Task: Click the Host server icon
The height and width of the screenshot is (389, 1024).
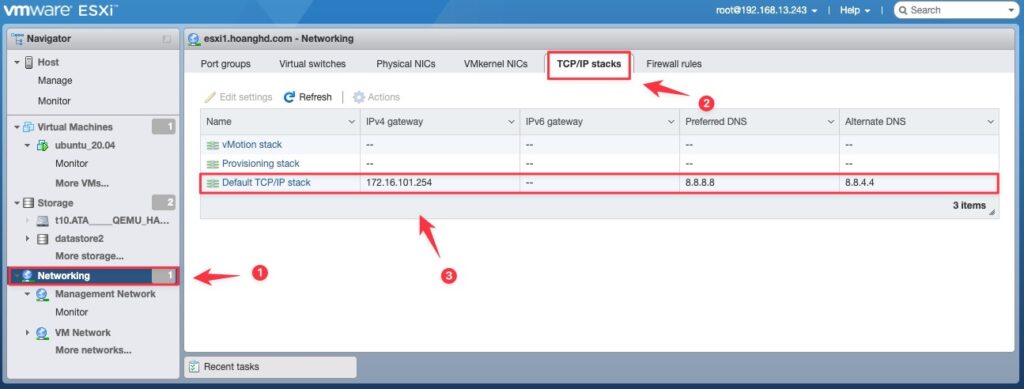Action: 29,63
